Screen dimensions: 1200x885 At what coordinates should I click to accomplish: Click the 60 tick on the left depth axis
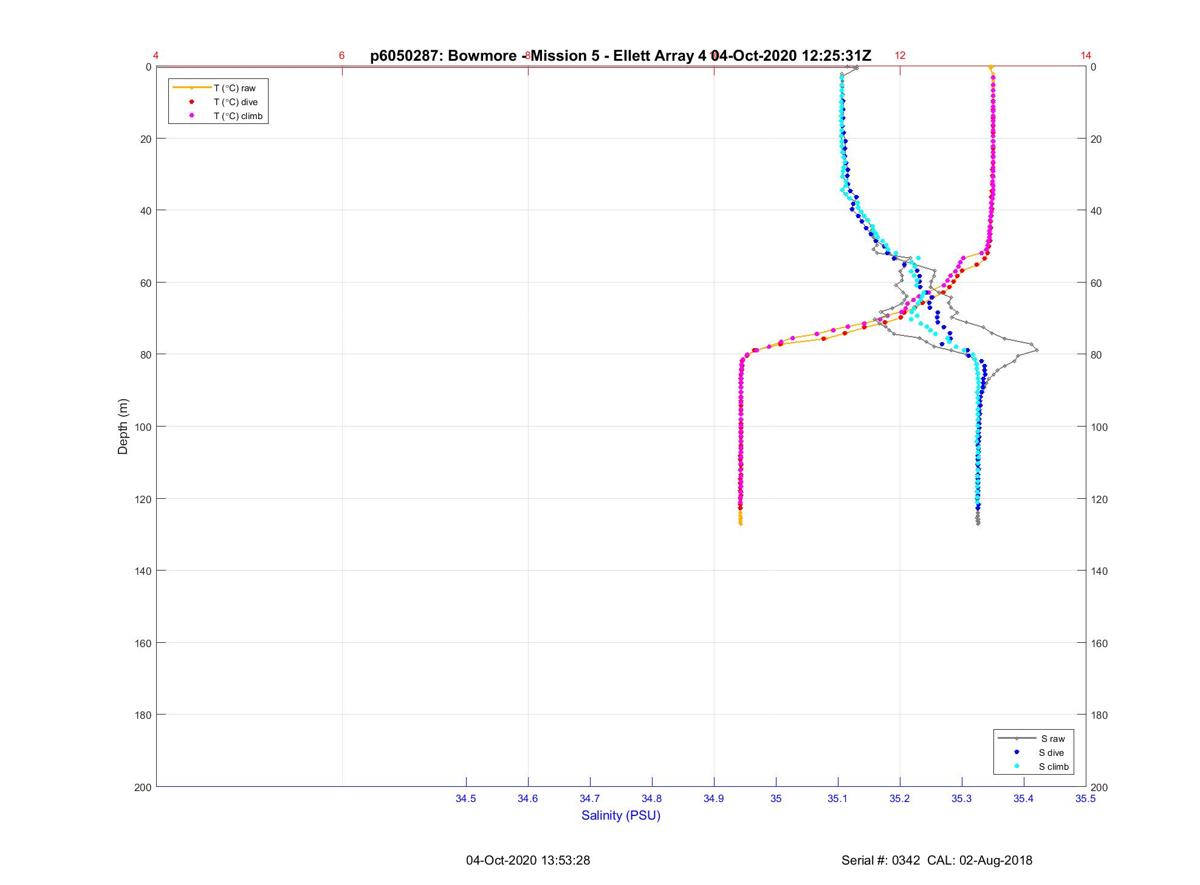click(145, 283)
